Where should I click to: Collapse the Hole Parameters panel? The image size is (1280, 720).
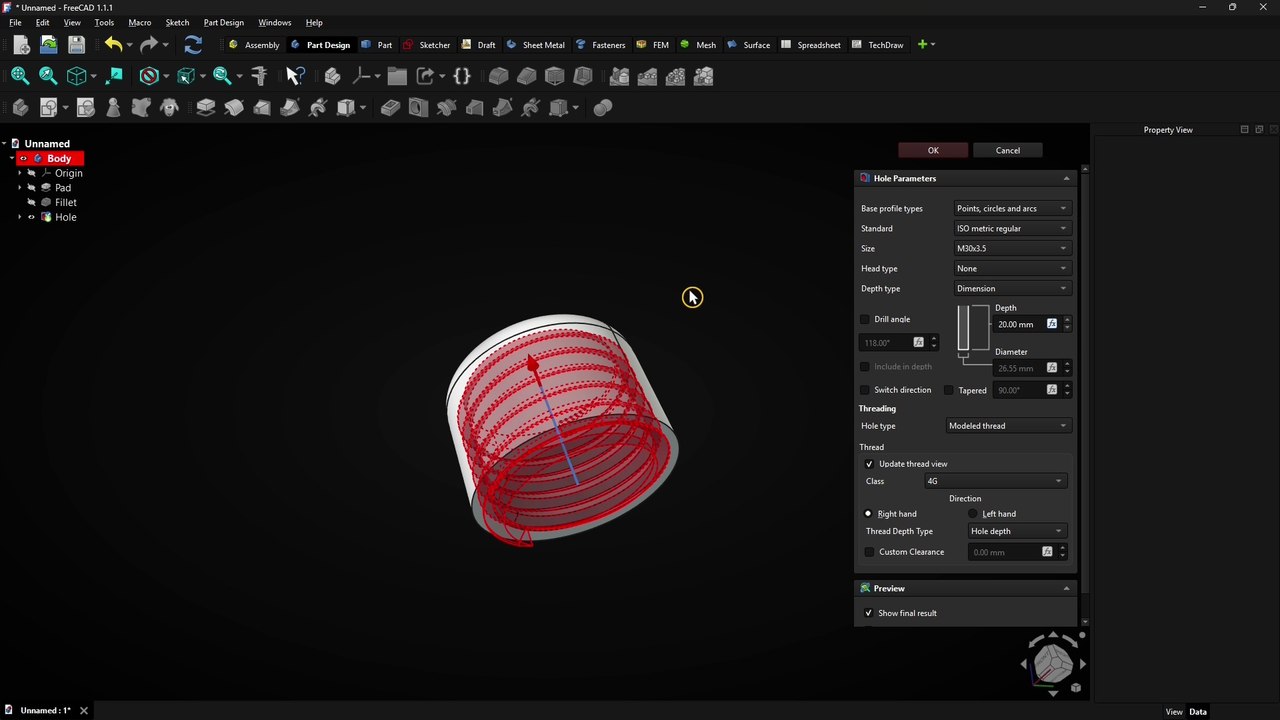(x=1066, y=178)
